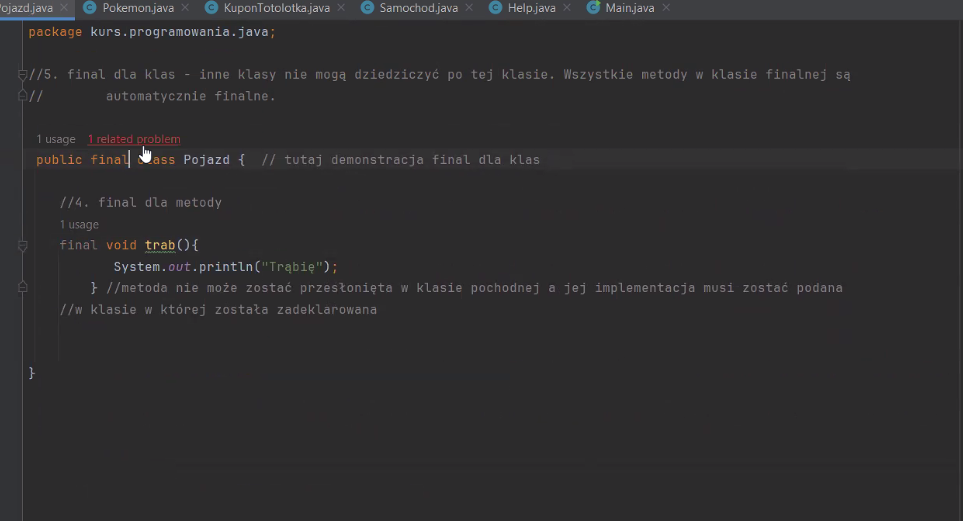Screen dimensions: 963x521
Task: Click the class icon on Help.java tab
Action: click(x=495, y=8)
